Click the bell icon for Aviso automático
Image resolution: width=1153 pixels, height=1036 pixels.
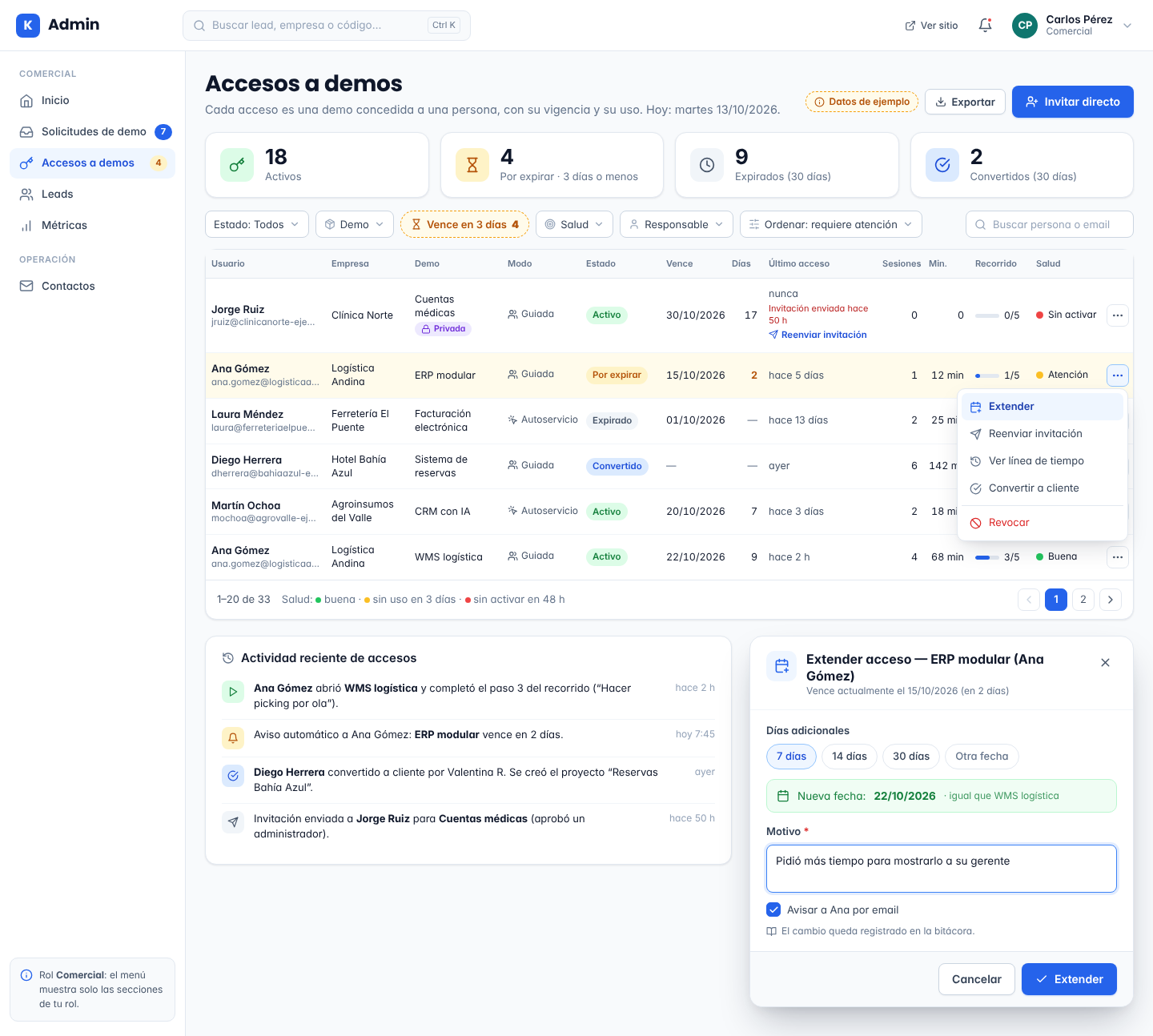tap(233, 738)
